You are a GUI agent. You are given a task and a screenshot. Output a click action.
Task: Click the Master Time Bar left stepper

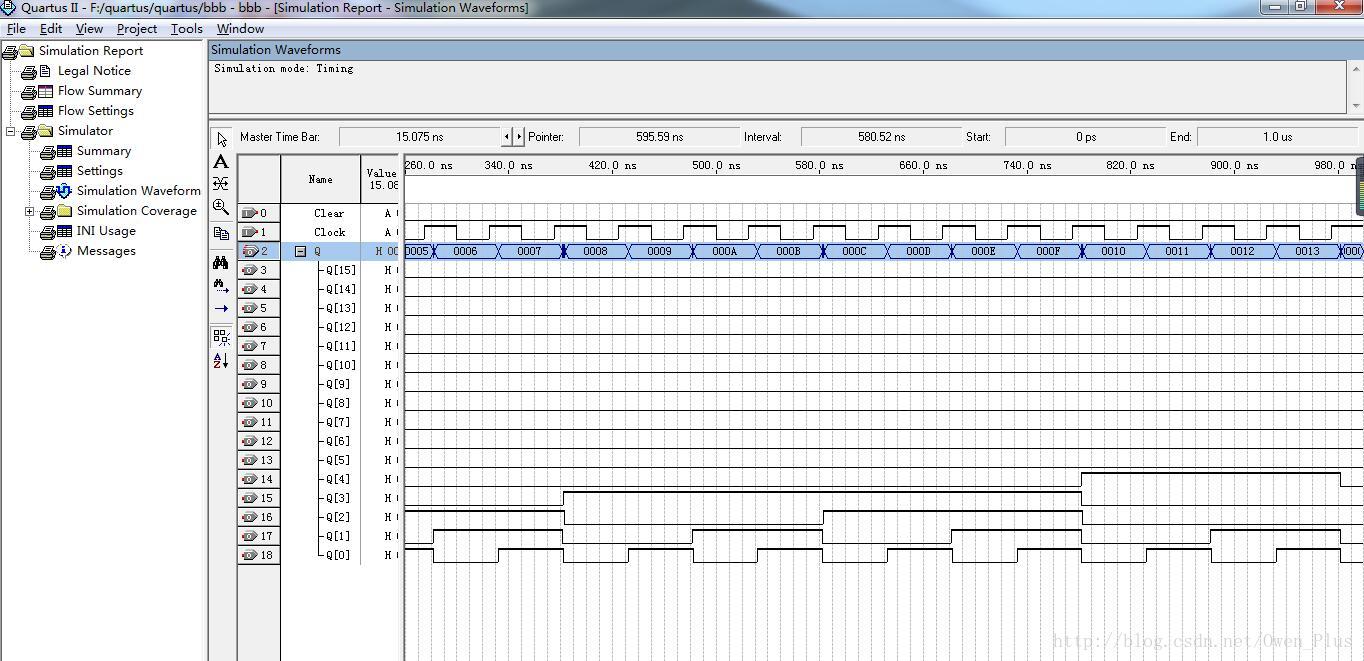(x=507, y=137)
